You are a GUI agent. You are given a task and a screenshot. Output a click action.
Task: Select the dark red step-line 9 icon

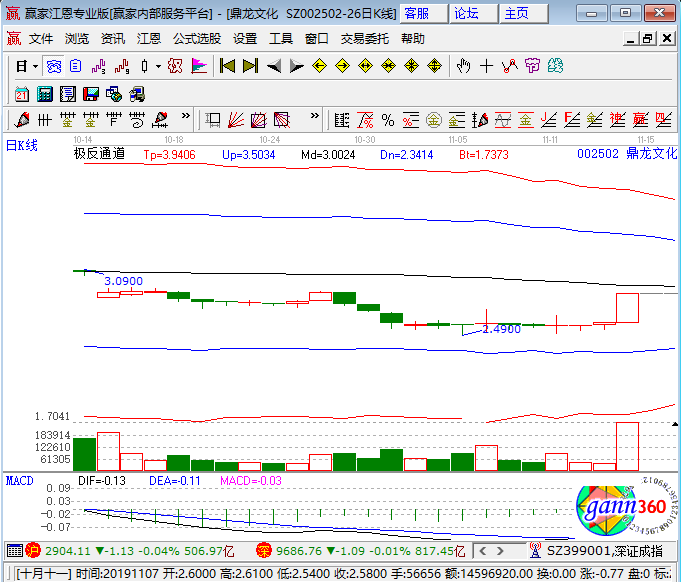pos(122,66)
